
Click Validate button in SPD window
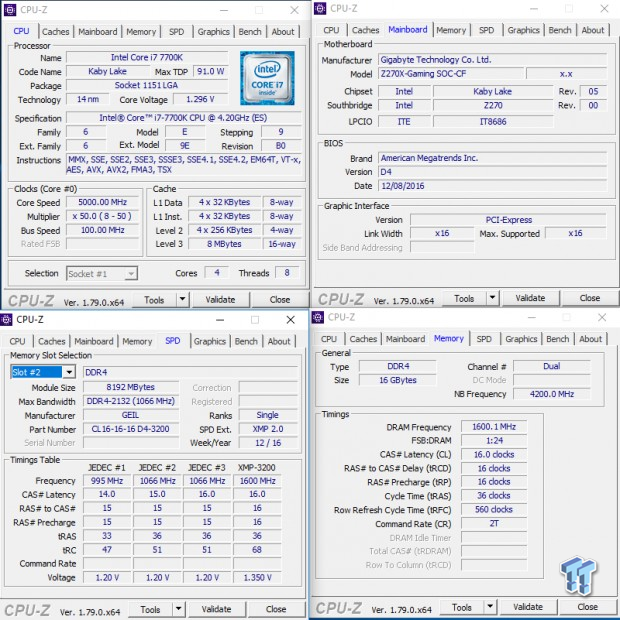click(216, 609)
